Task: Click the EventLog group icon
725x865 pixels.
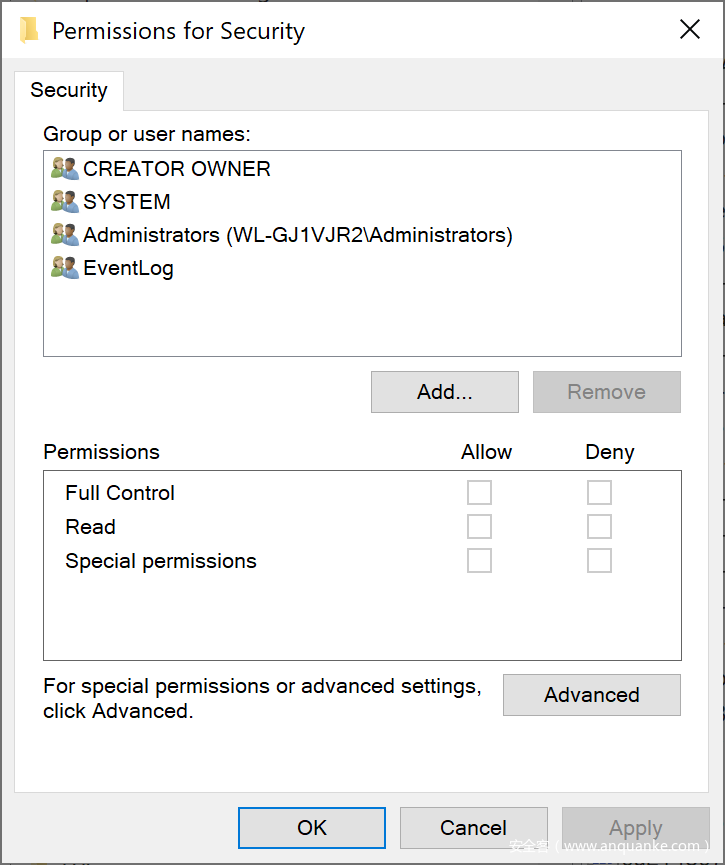Action: point(65,268)
